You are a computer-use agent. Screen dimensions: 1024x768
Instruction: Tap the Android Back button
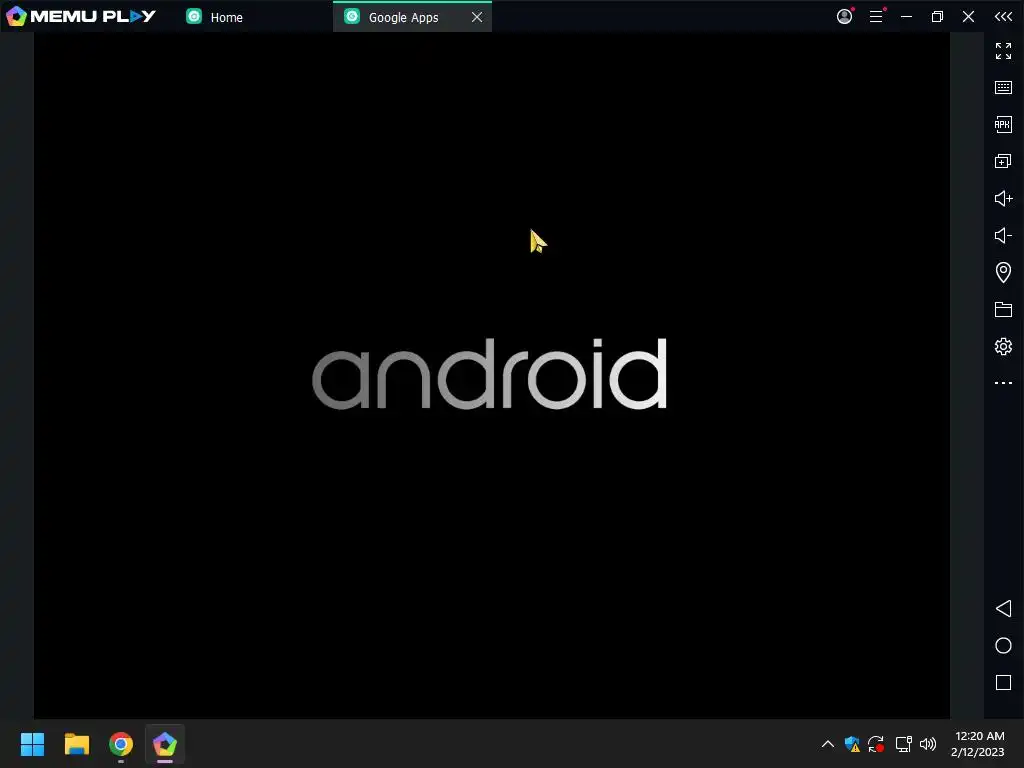[1003, 609]
